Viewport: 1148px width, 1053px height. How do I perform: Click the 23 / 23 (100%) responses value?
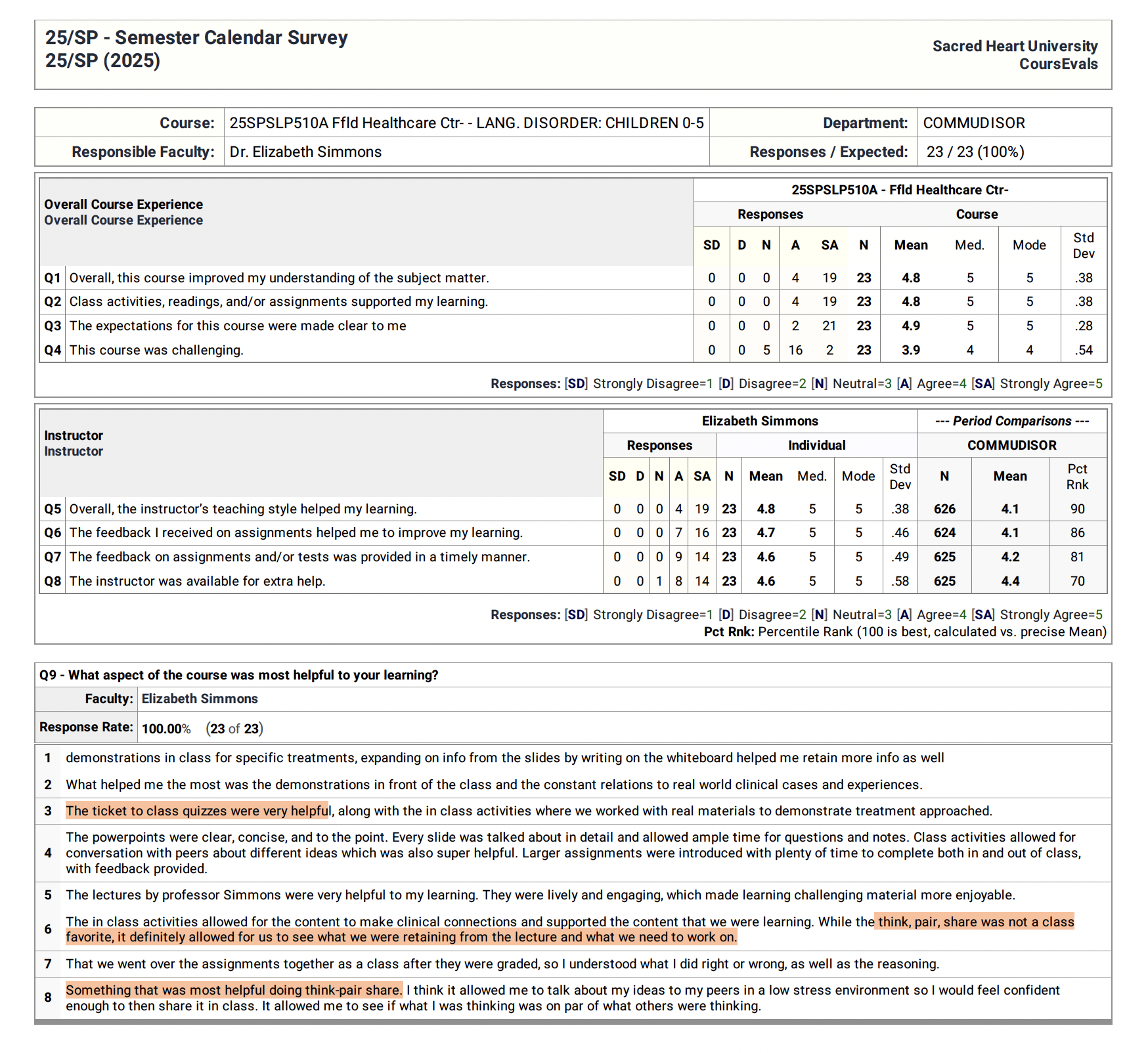pyautogui.click(x=975, y=152)
